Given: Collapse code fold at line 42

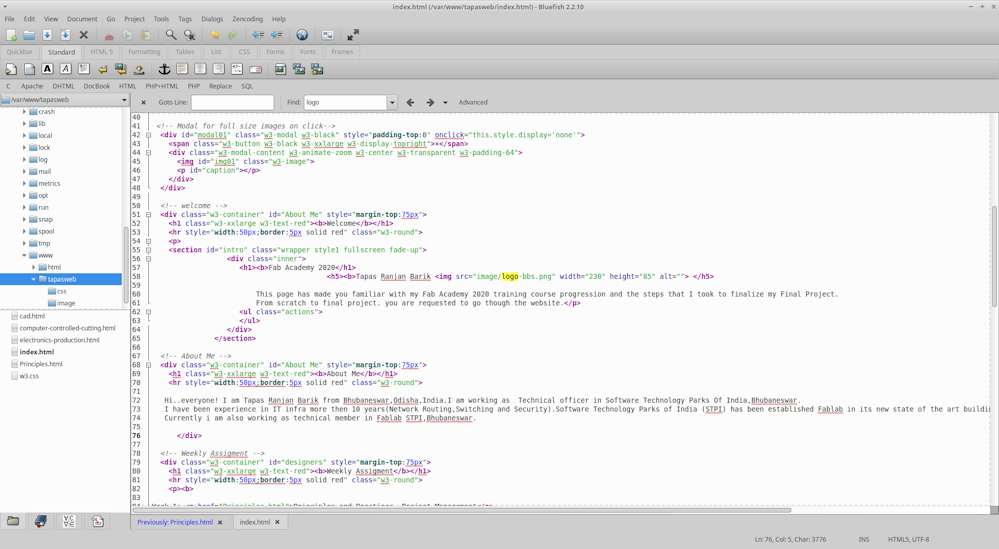Looking at the screenshot, I should 148,135.
